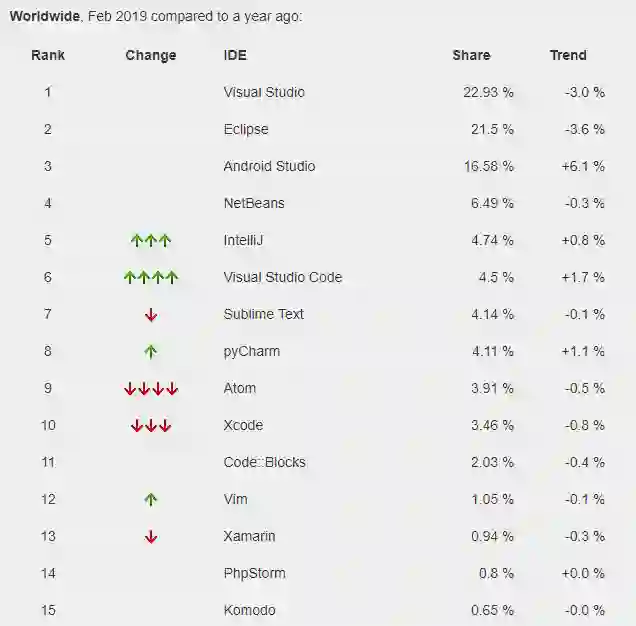
Task: Click the Code::Blocks IDE name
Action: 264,462
